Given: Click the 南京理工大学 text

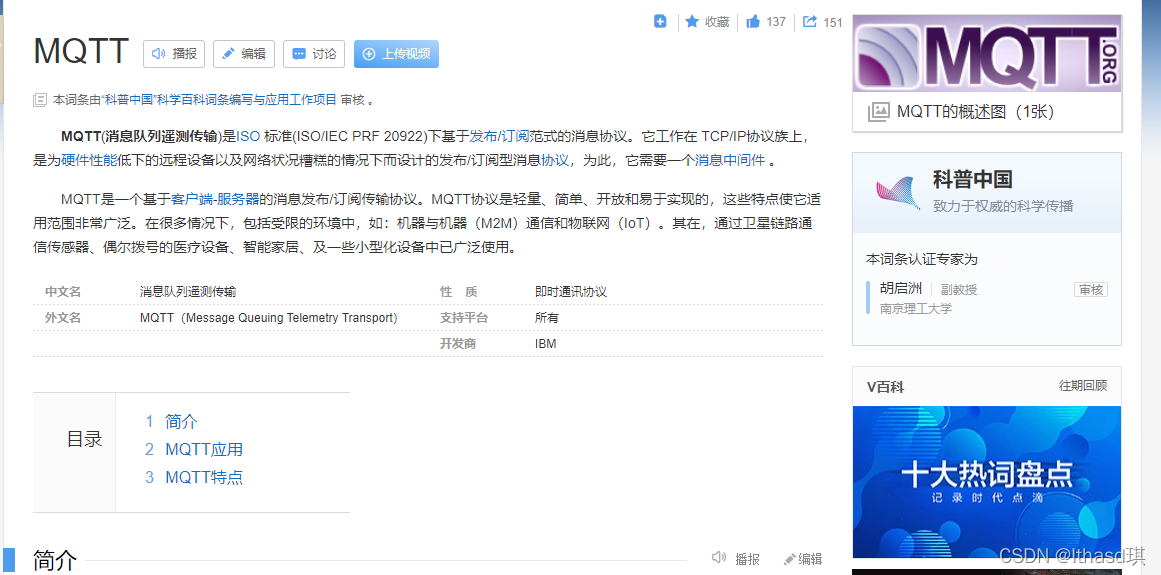Looking at the screenshot, I should coord(915,309).
